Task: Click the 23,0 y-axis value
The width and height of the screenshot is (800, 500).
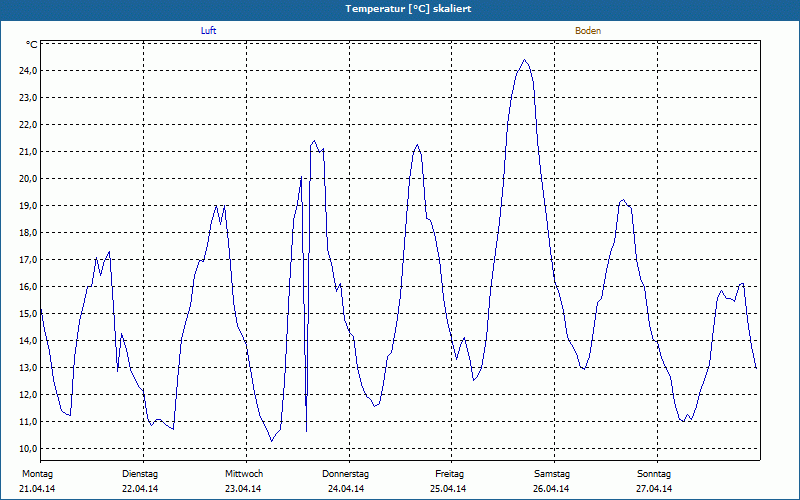Action: [x=28, y=97]
